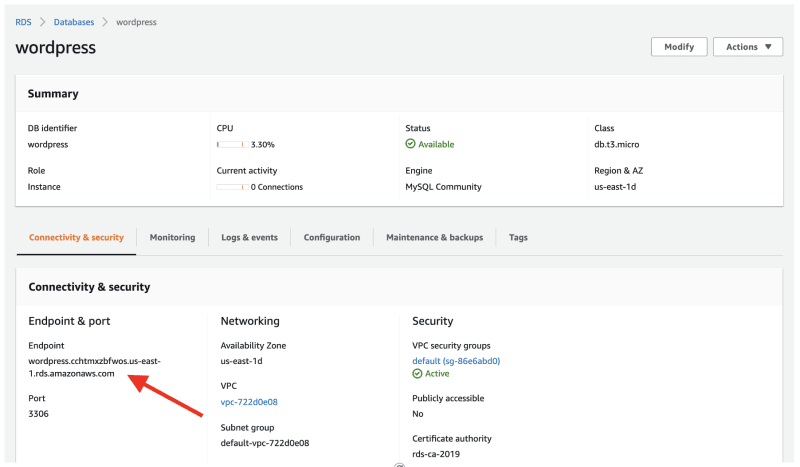Viewport: 800px width, 467px height.
Task: Click the wordpress page heading
Action: tap(56, 47)
